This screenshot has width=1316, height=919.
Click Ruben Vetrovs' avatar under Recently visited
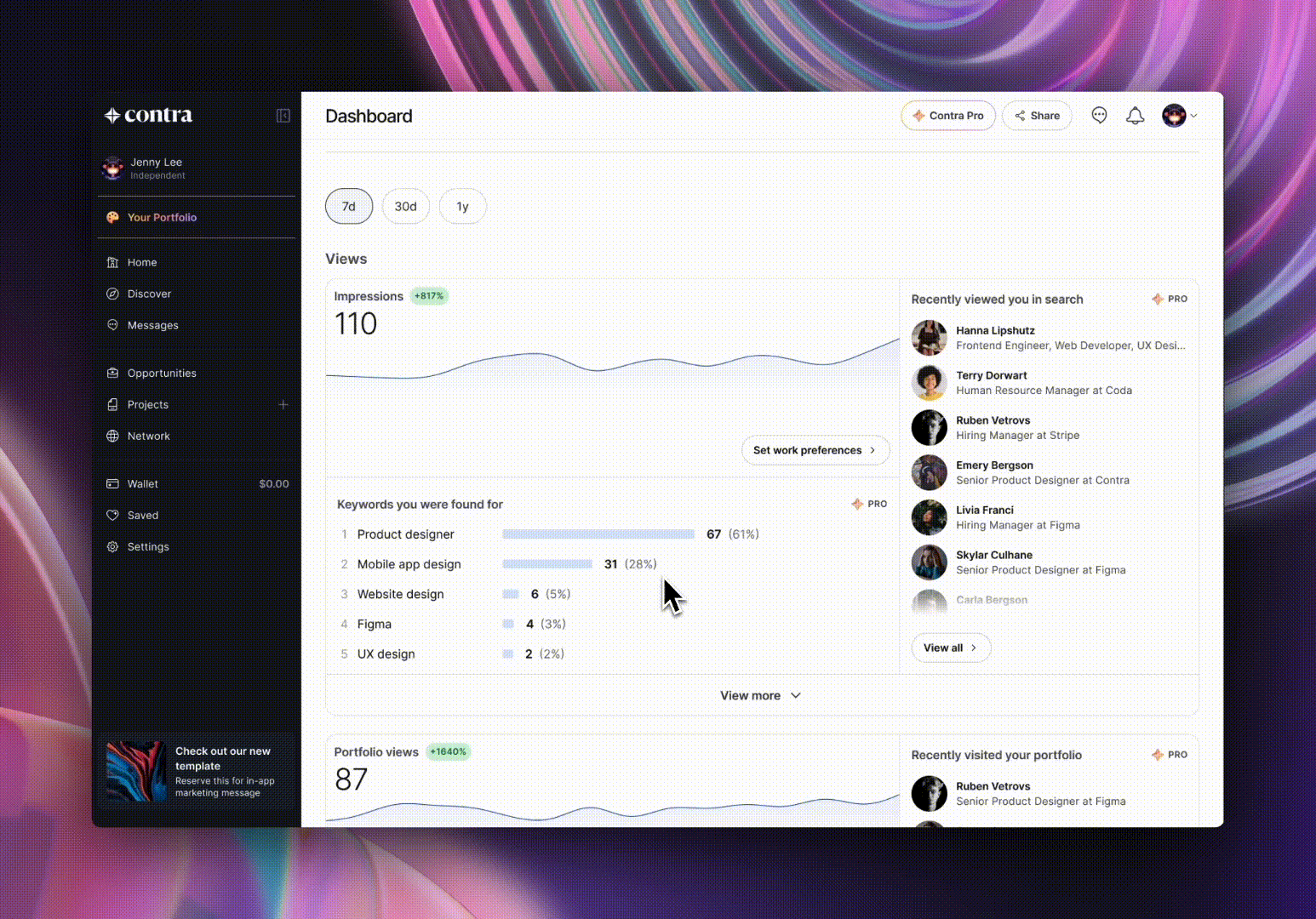coord(930,794)
